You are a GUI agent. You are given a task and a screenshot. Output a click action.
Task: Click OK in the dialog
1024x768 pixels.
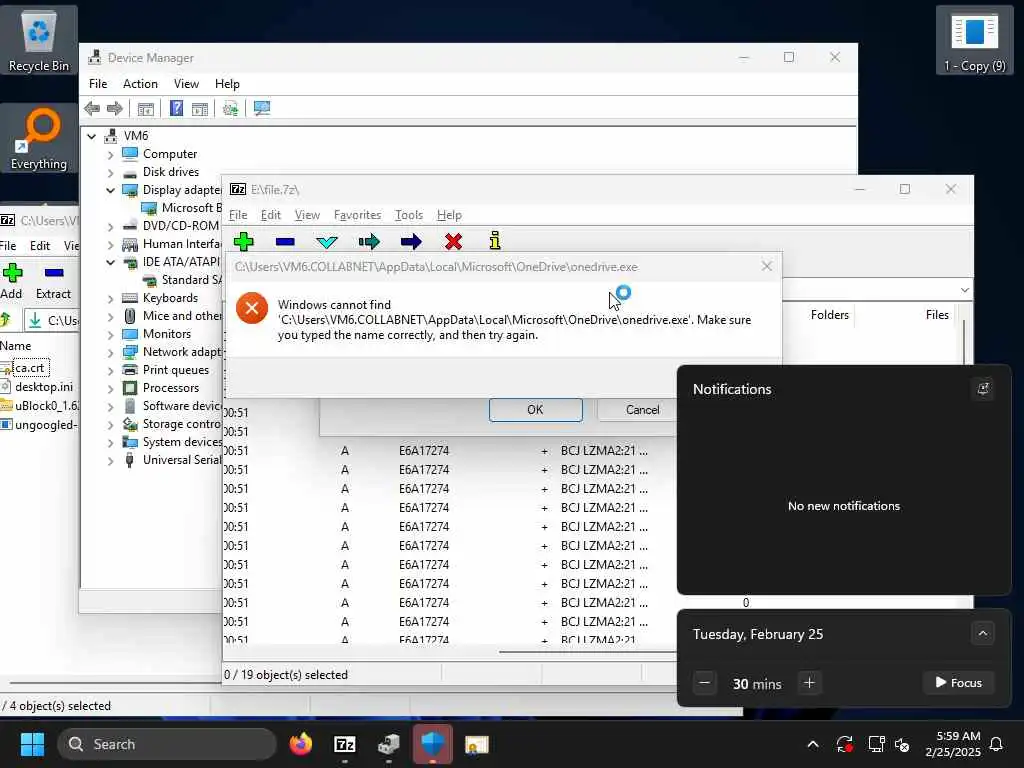point(536,409)
